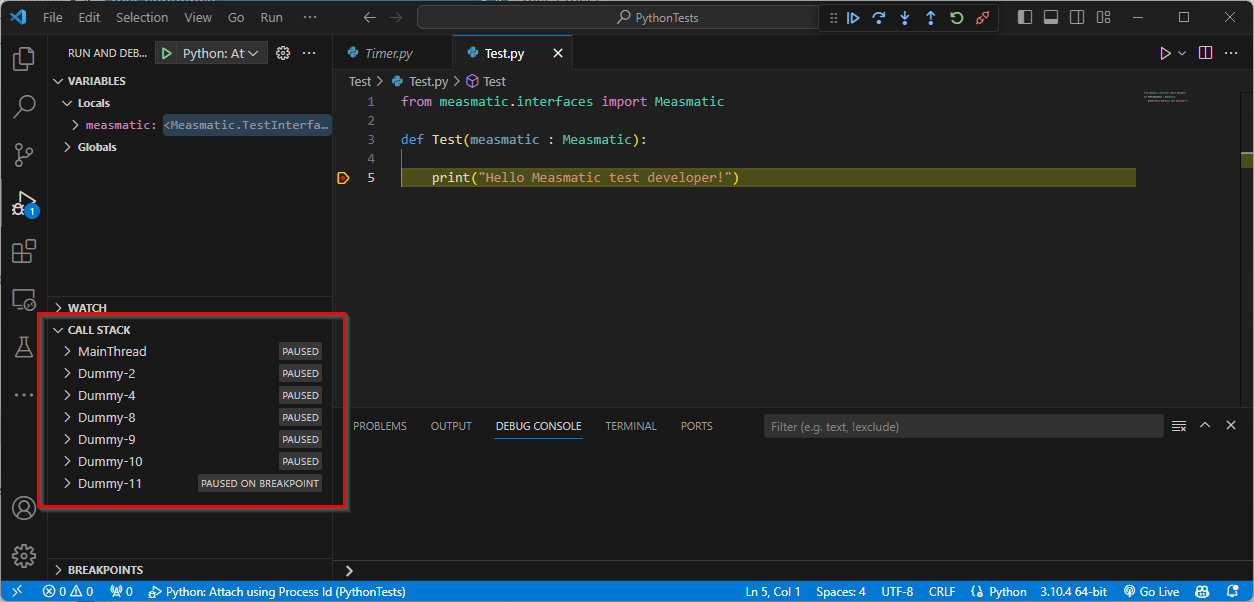Open Run and Debug views more actions
1254x602 pixels.
tap(309, 53)
